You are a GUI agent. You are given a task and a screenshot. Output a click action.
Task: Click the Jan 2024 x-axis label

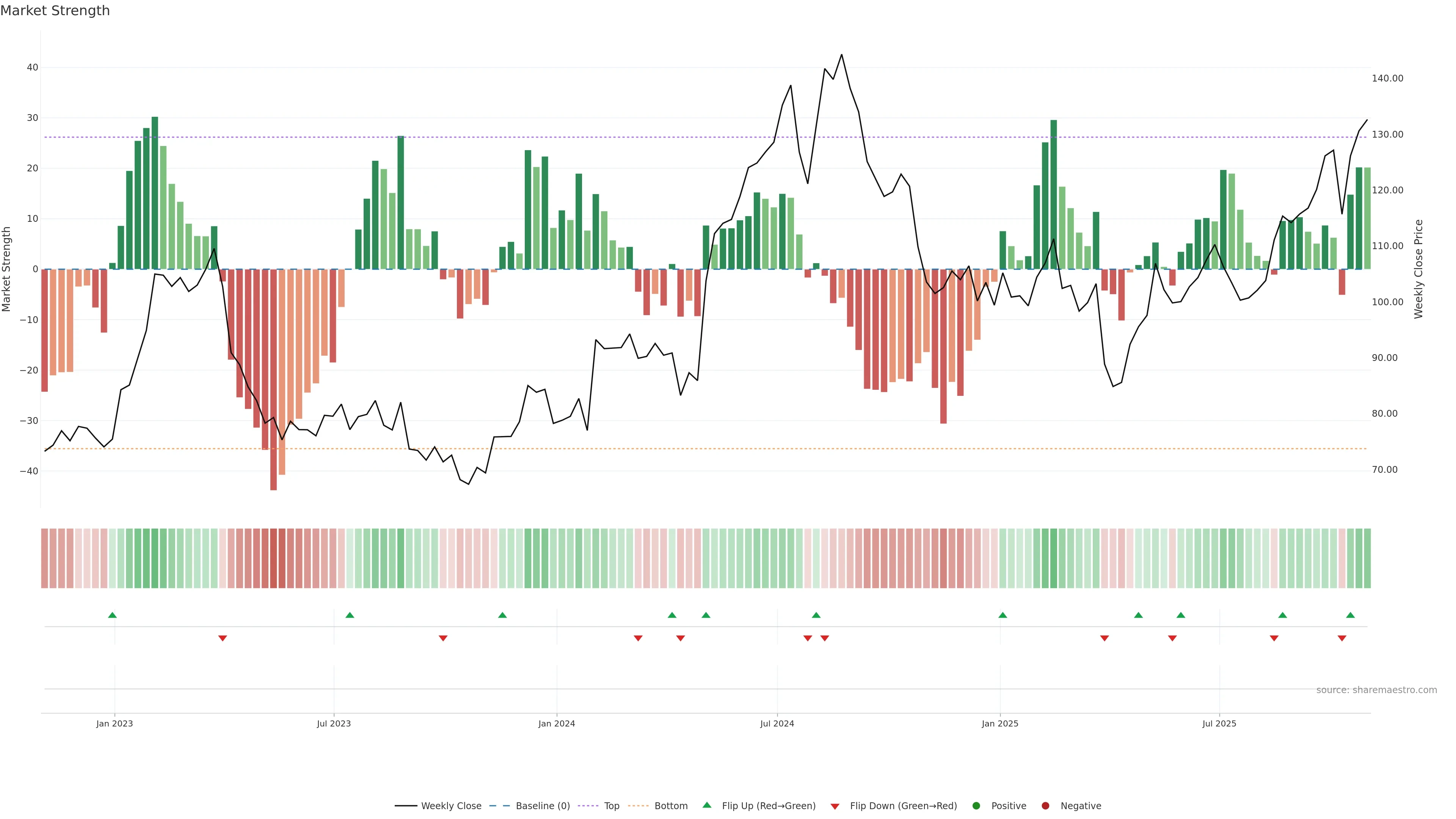pos(556,723)
